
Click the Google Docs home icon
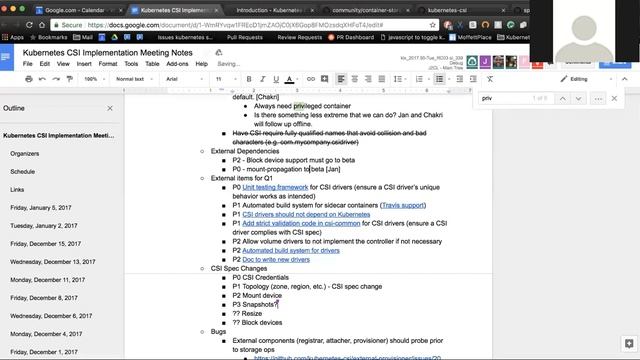tap(7, 58)
